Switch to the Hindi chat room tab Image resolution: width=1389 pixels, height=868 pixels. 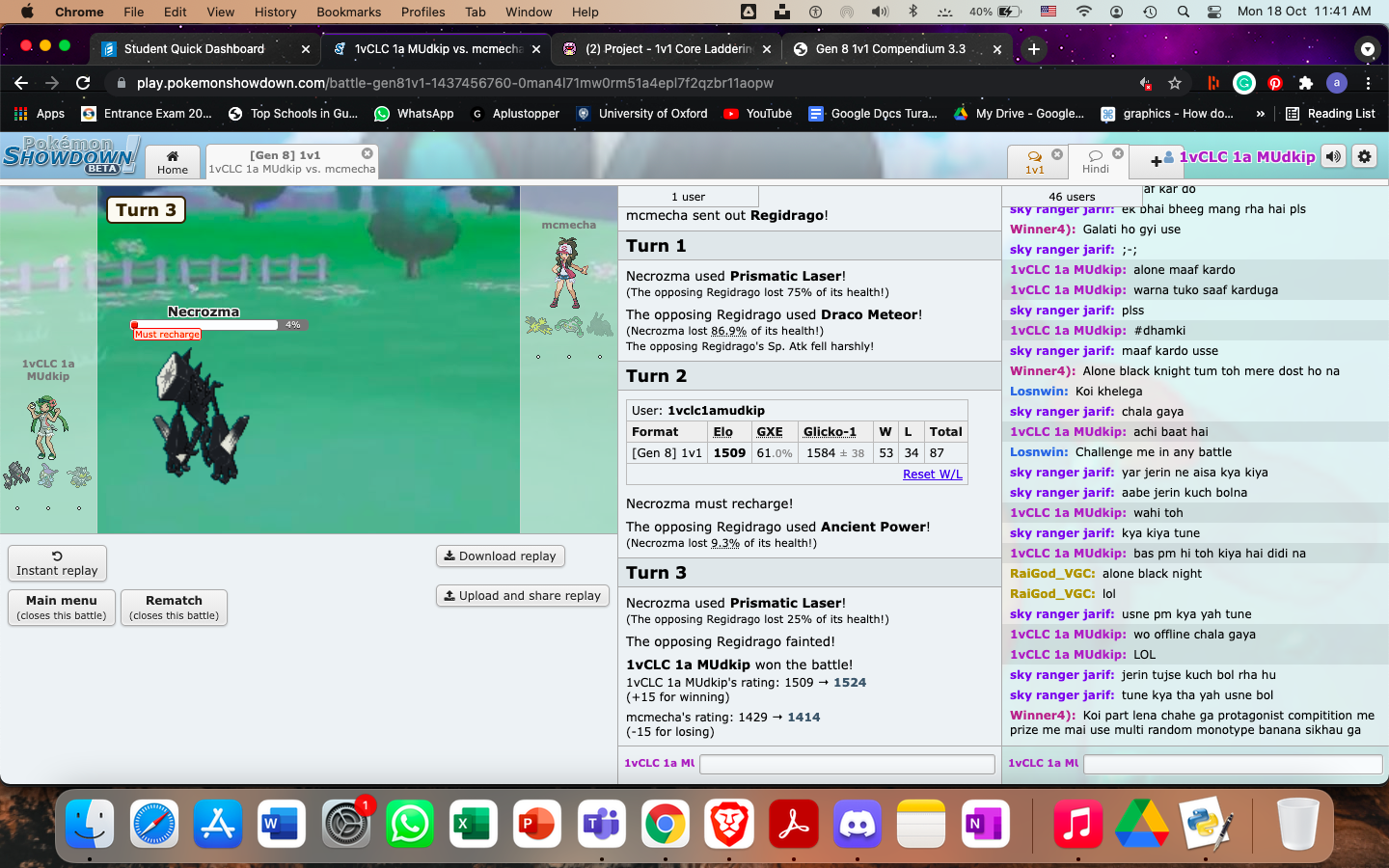[1096, 162]
